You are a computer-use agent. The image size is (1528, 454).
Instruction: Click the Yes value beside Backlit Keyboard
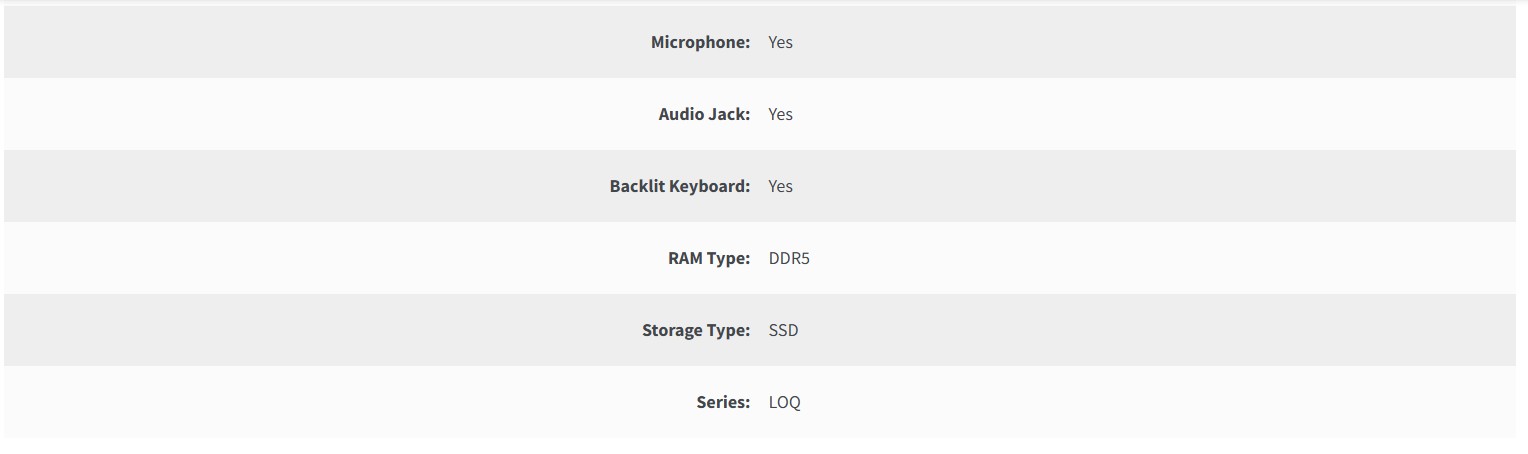coord(780,186)
